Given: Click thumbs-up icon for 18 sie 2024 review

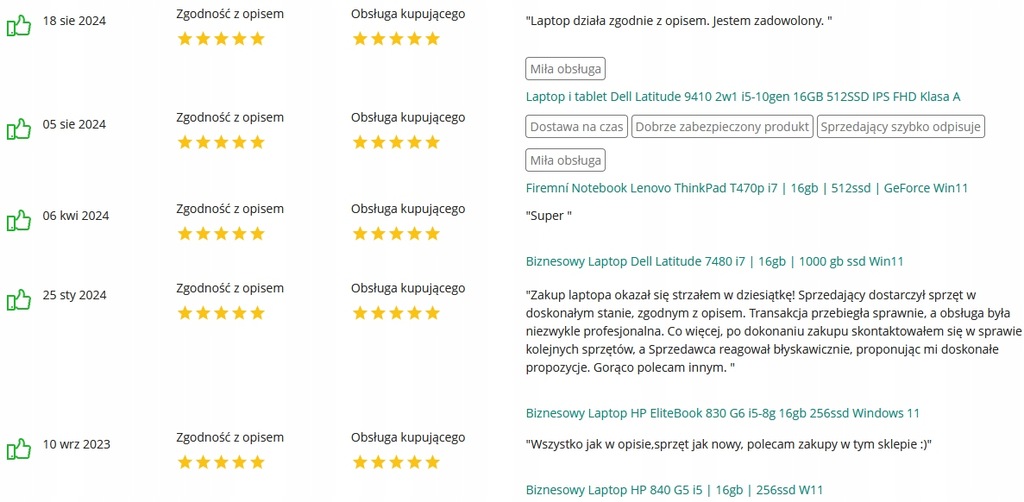Looking at the screenshot, I should [19, 26].
